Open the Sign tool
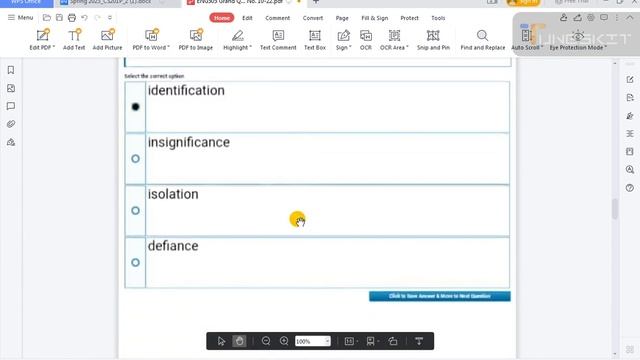 (343, 40)
